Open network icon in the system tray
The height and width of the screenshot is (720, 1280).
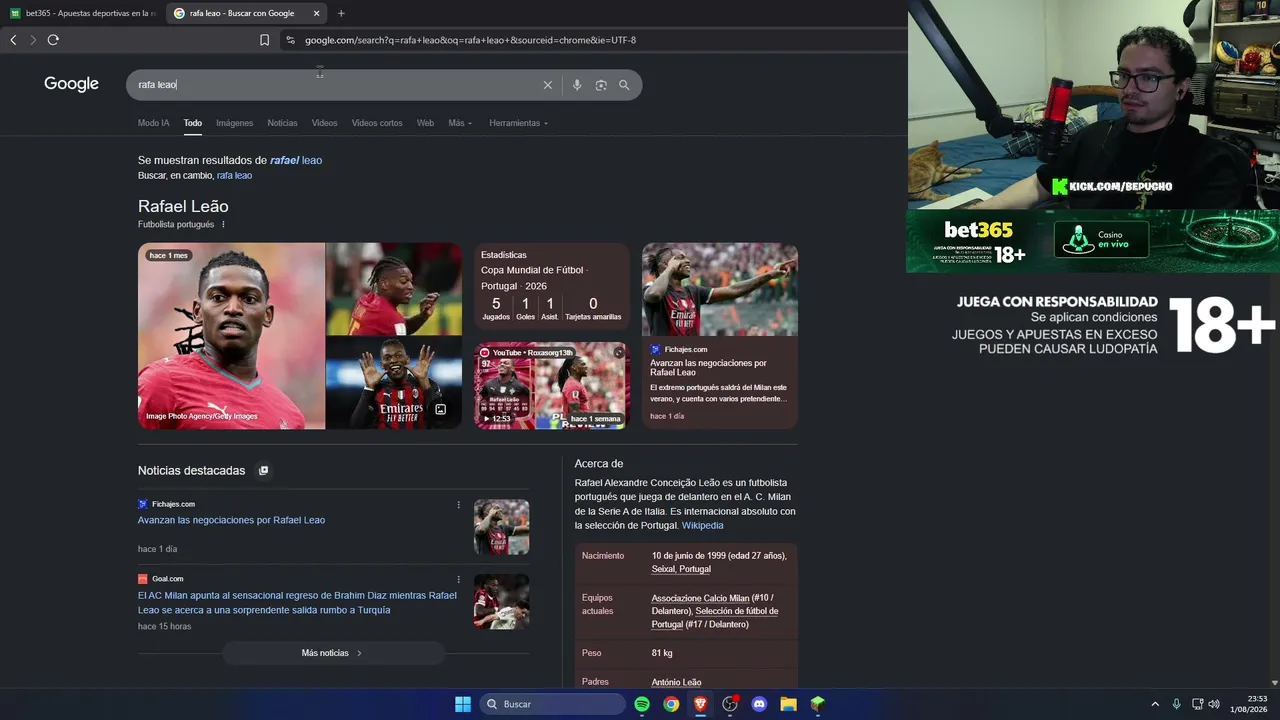[1197, 704]
